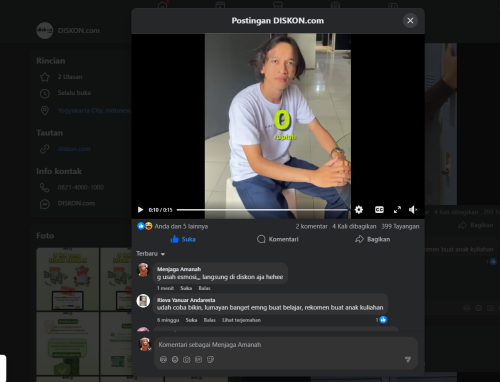Open like count on Rieva's comment
The height and width of the screenshot is (382, 500).
[381, 320]
